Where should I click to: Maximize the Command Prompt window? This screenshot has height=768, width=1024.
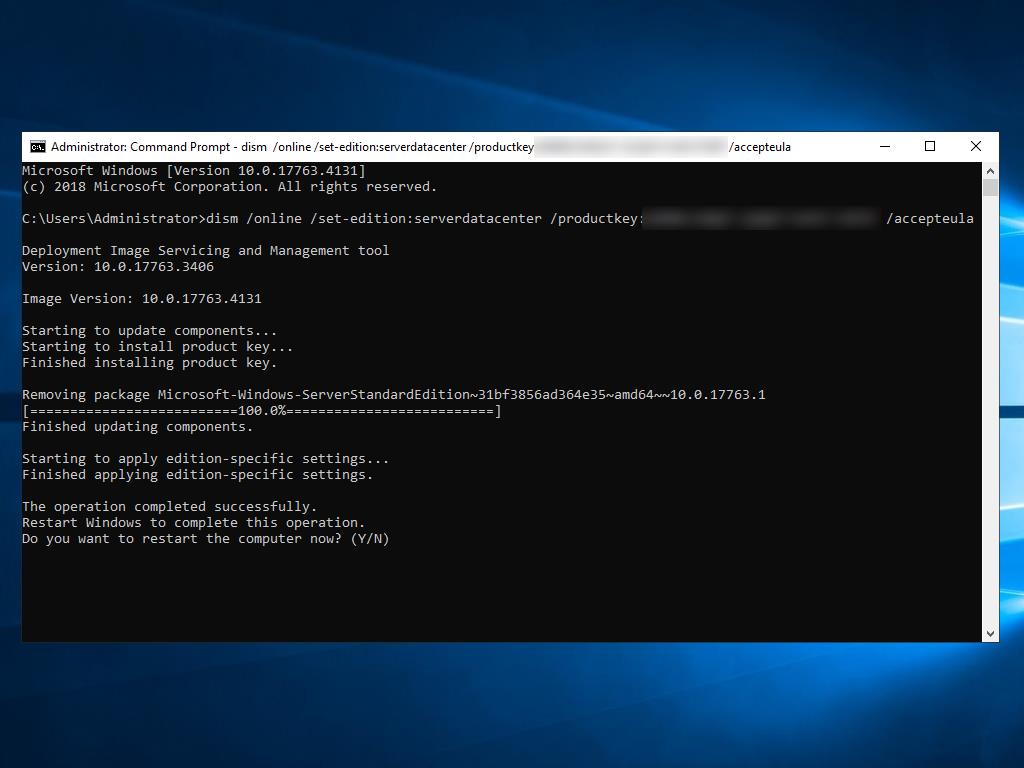point(930,147)
